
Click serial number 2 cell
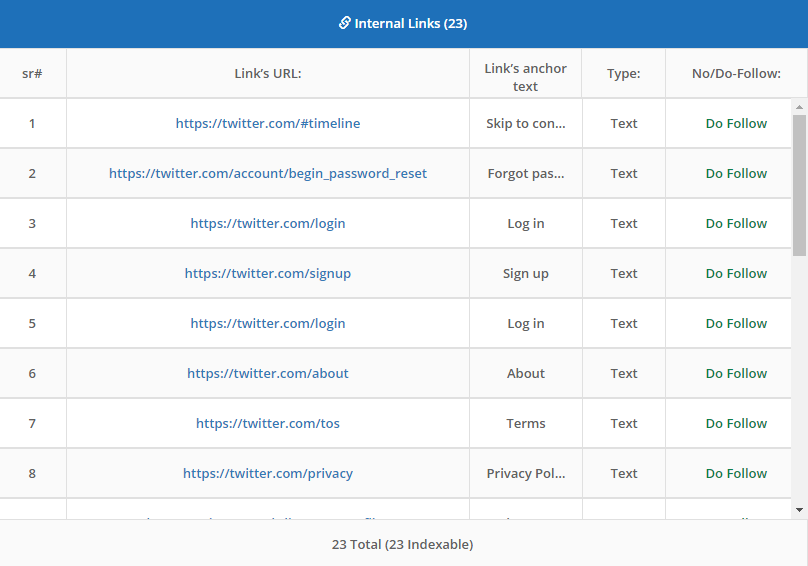click(32, 173)
